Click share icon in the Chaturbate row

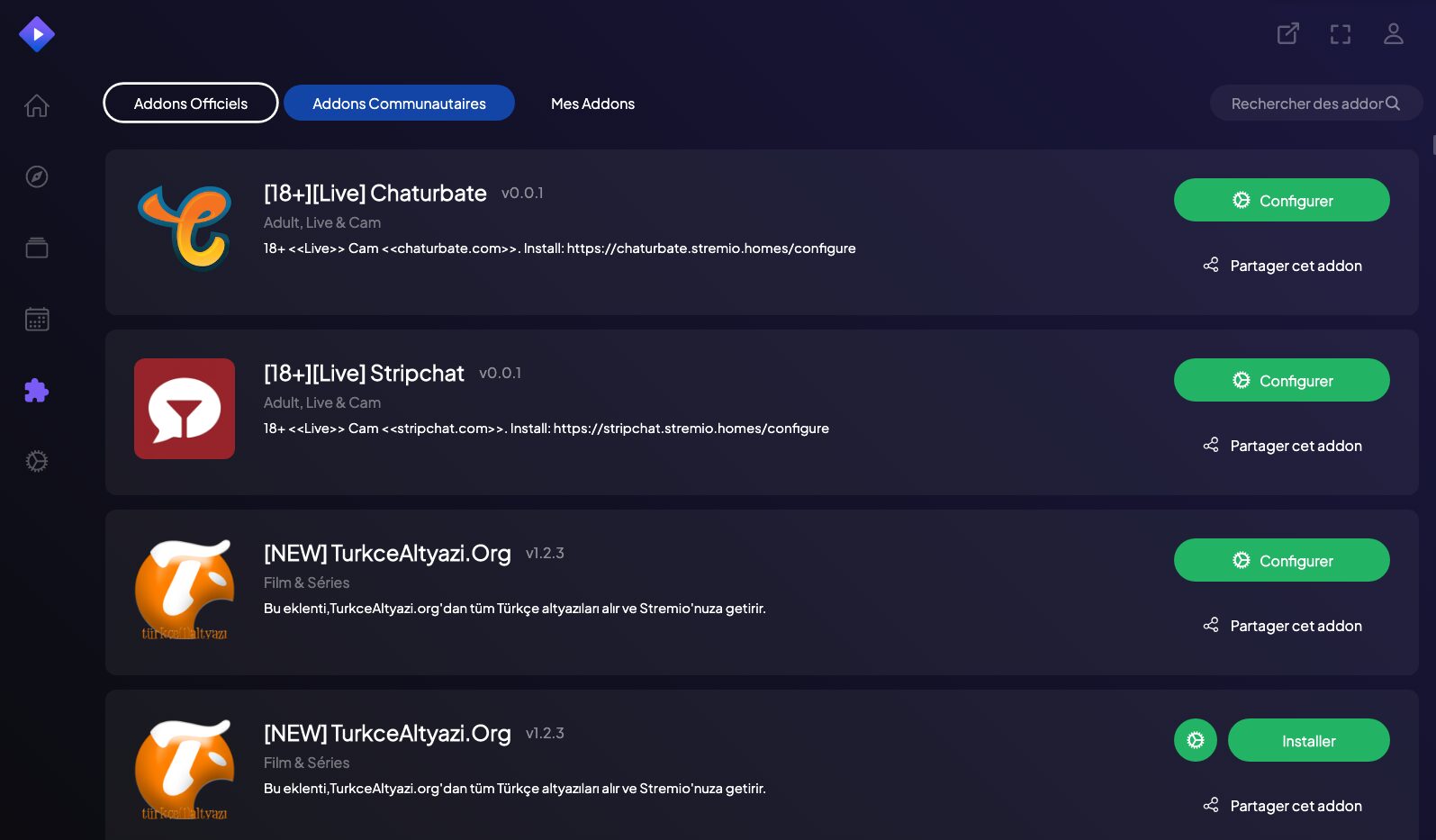pos(1211,265)
